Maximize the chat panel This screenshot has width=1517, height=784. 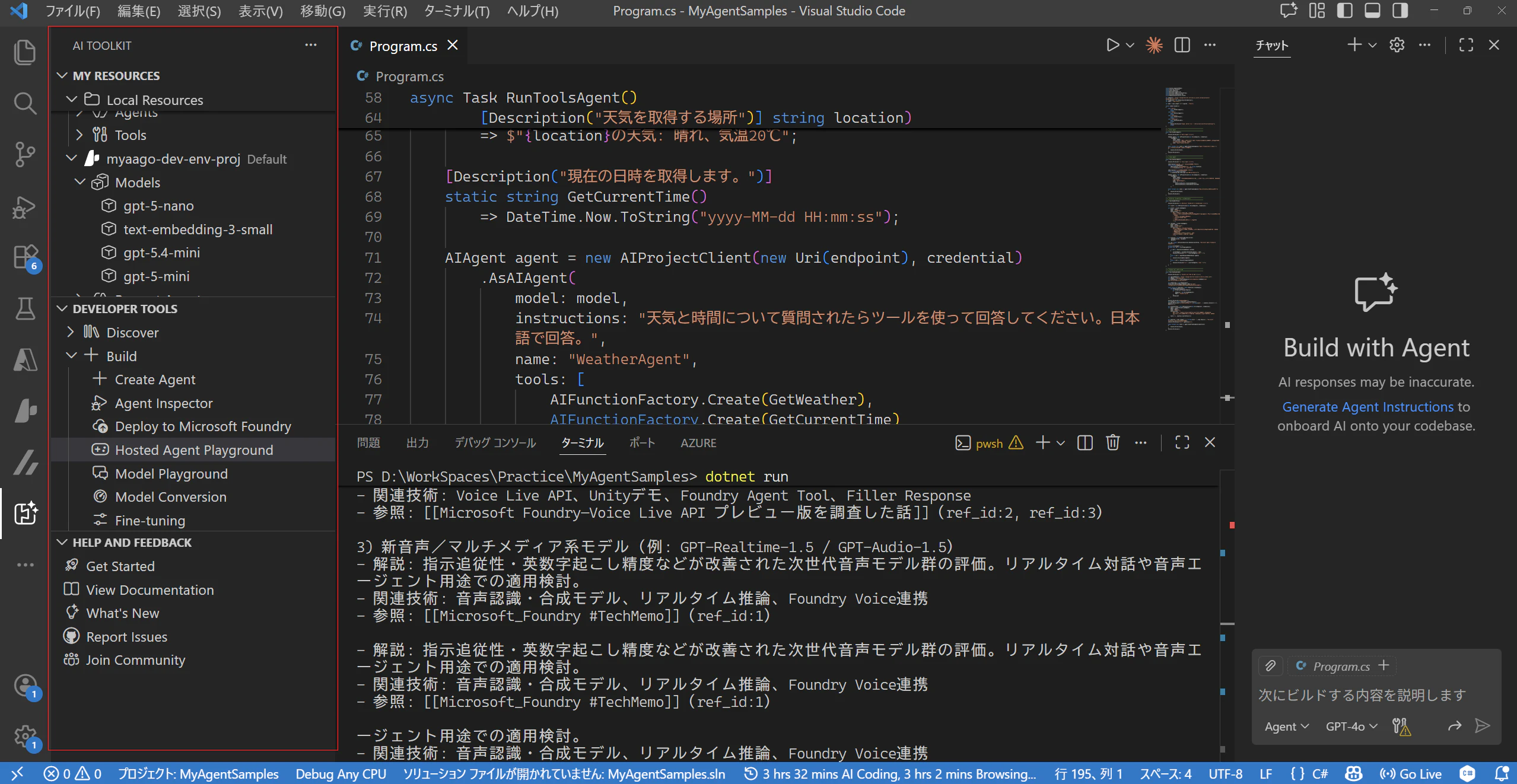(x=1466, y=45)
